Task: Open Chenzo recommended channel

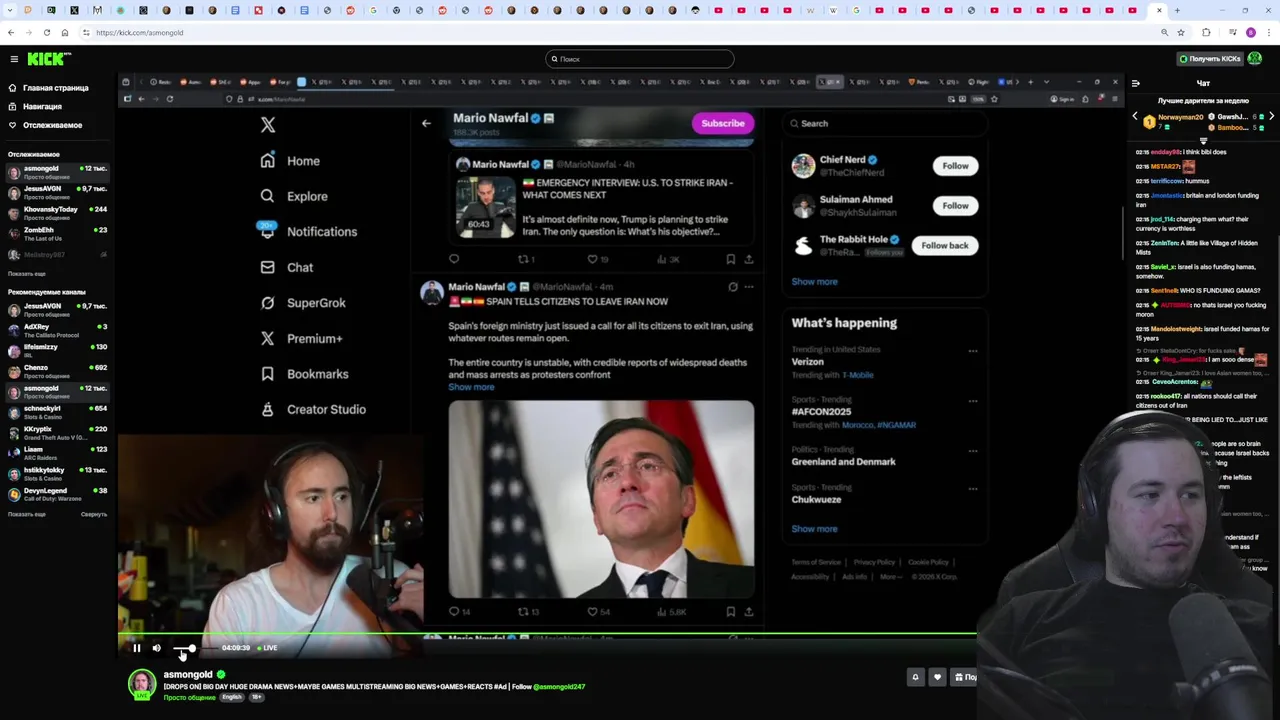Action: click(58, 371)
